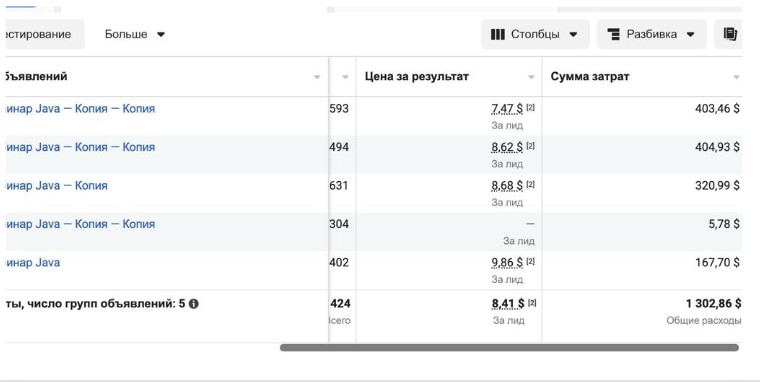Click the 404,93 $ amount spent
This screenshot has width=760, height=382.
[717, 147]
